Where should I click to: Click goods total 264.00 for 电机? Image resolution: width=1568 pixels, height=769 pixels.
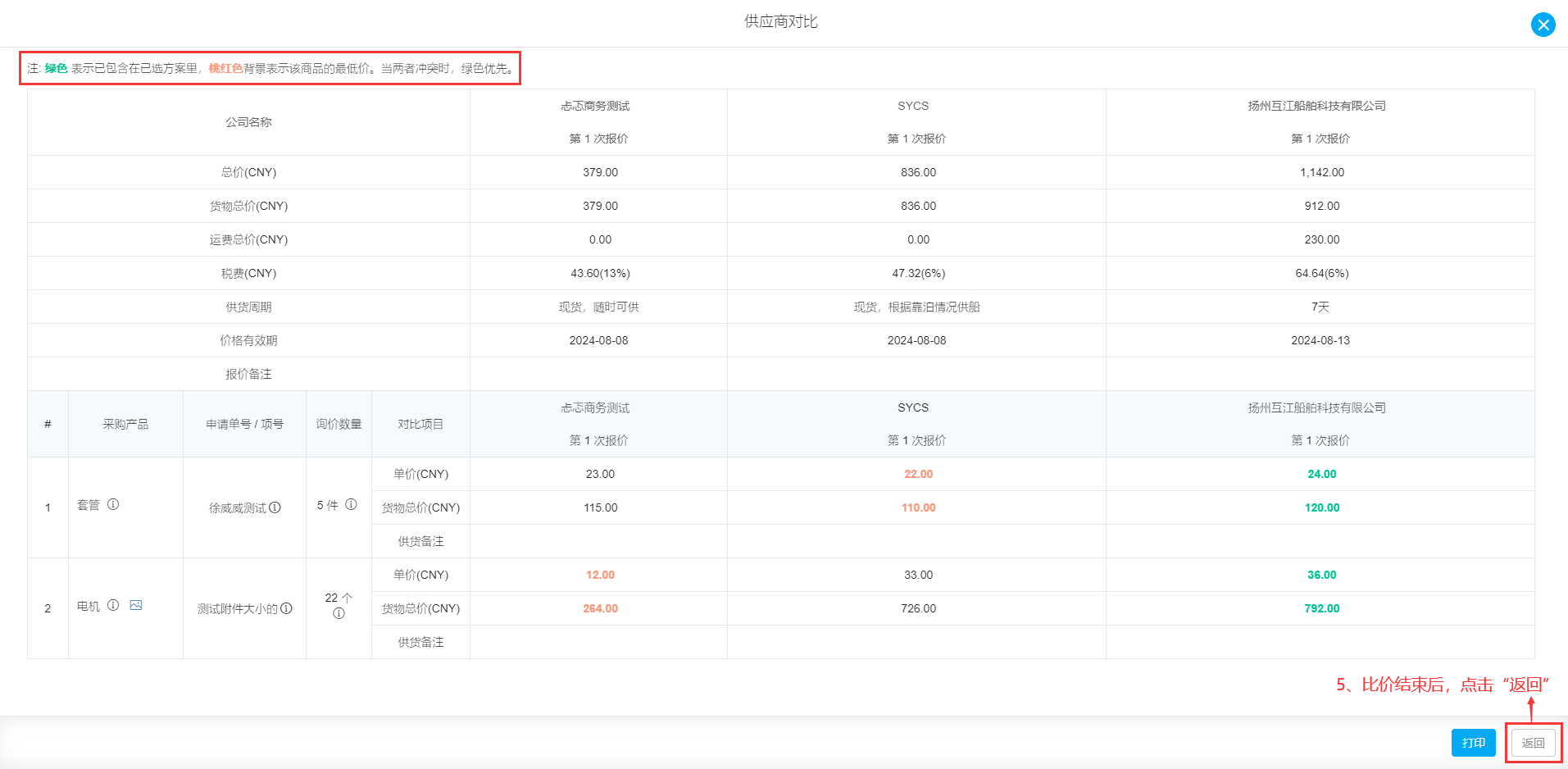[600, 608]
